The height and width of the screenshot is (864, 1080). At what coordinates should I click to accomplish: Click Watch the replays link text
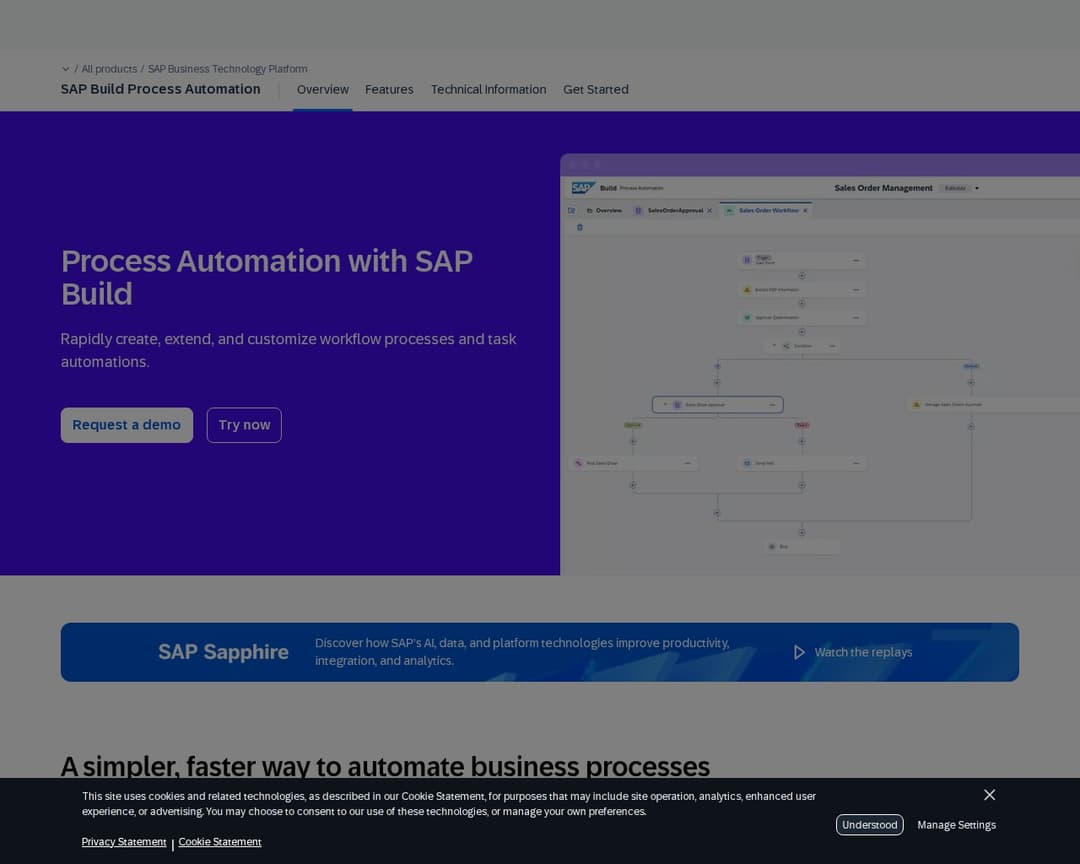pyautogui.click(x=863, y=652)
